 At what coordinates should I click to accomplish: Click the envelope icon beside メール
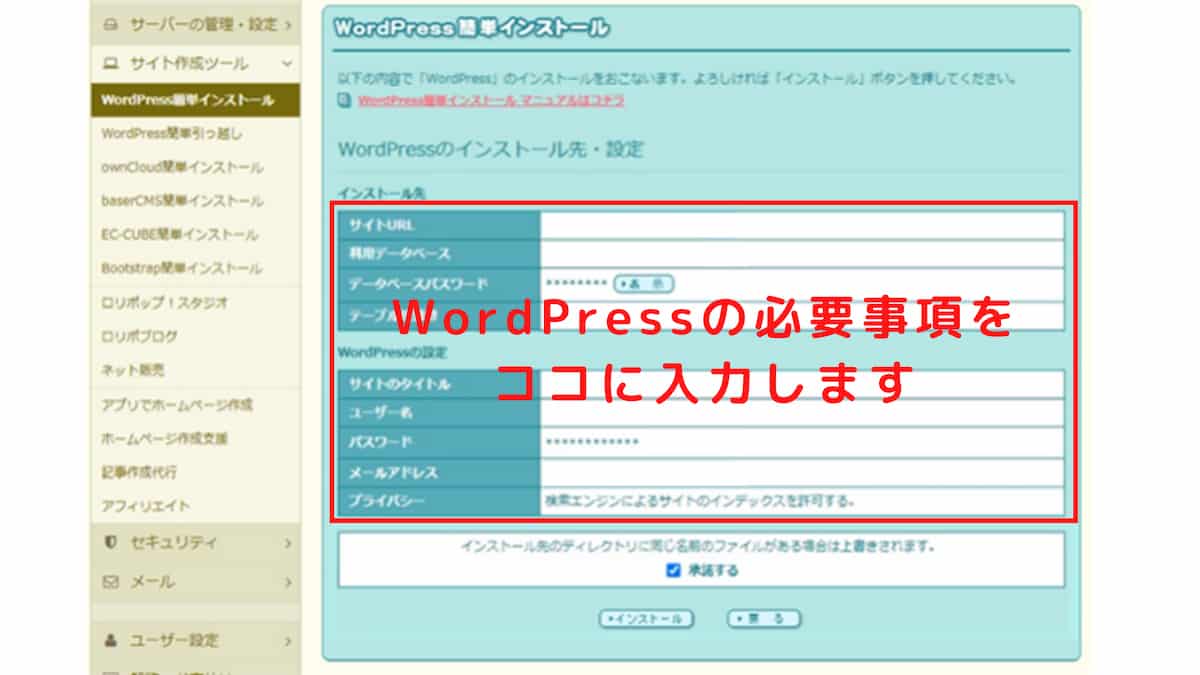111,581
